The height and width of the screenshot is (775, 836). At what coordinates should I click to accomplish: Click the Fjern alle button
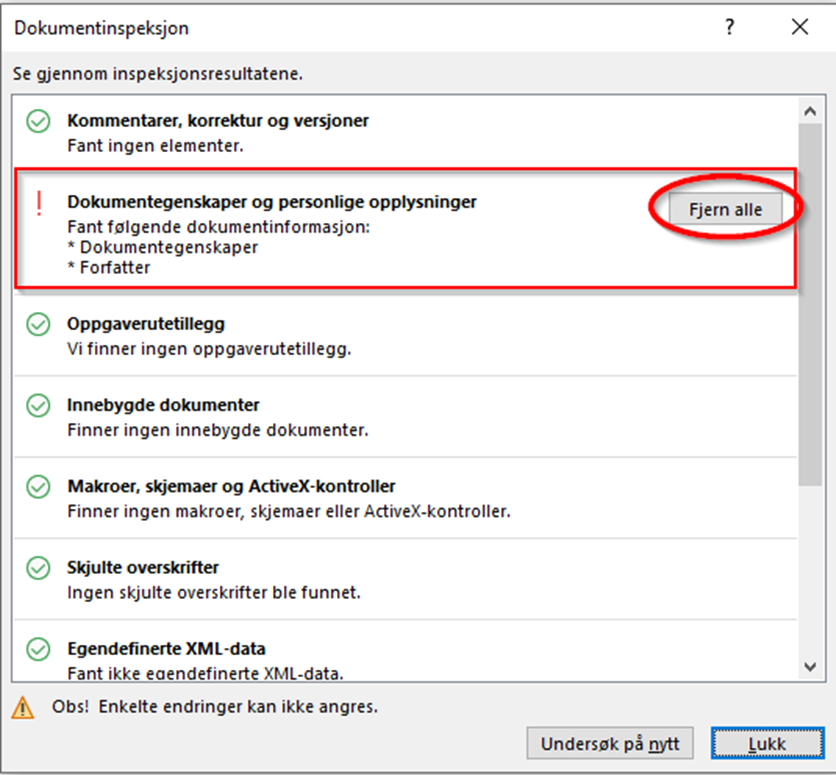tap(726, 210)
